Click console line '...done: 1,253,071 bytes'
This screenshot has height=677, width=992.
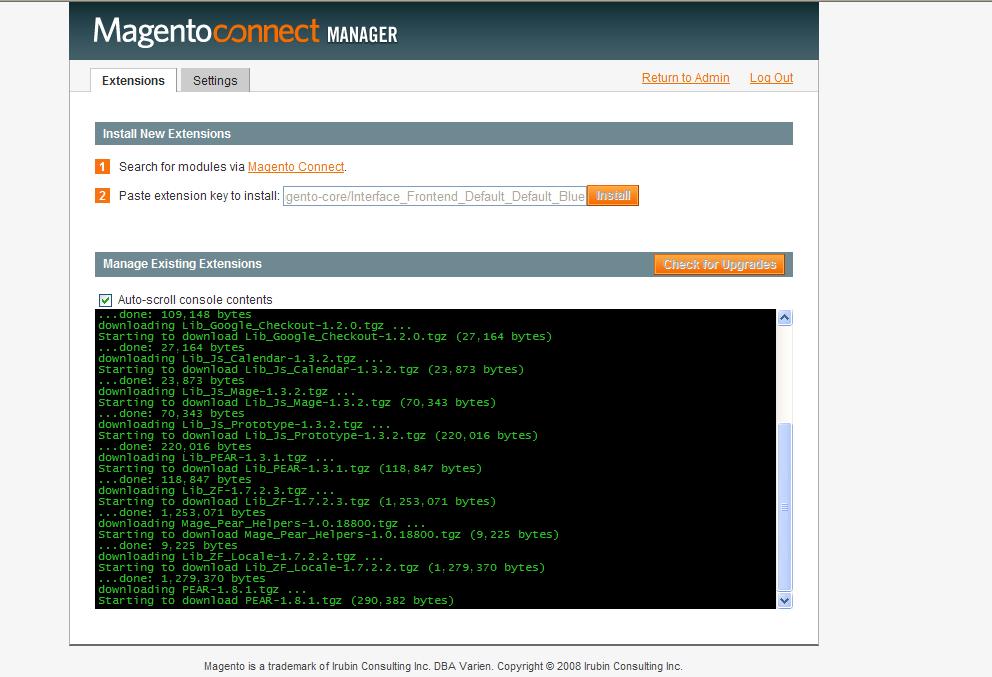tap(182, 512)
